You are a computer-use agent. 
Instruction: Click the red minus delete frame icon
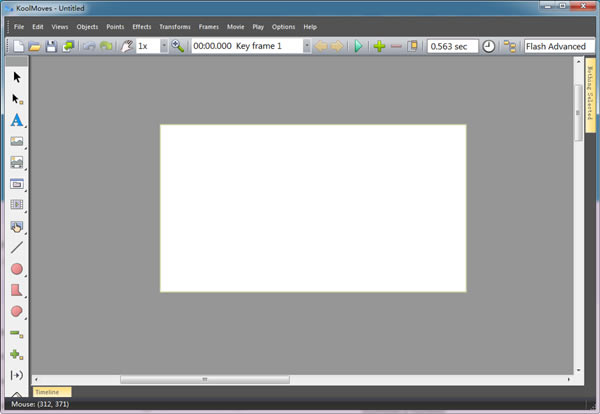tap(396, 47)
